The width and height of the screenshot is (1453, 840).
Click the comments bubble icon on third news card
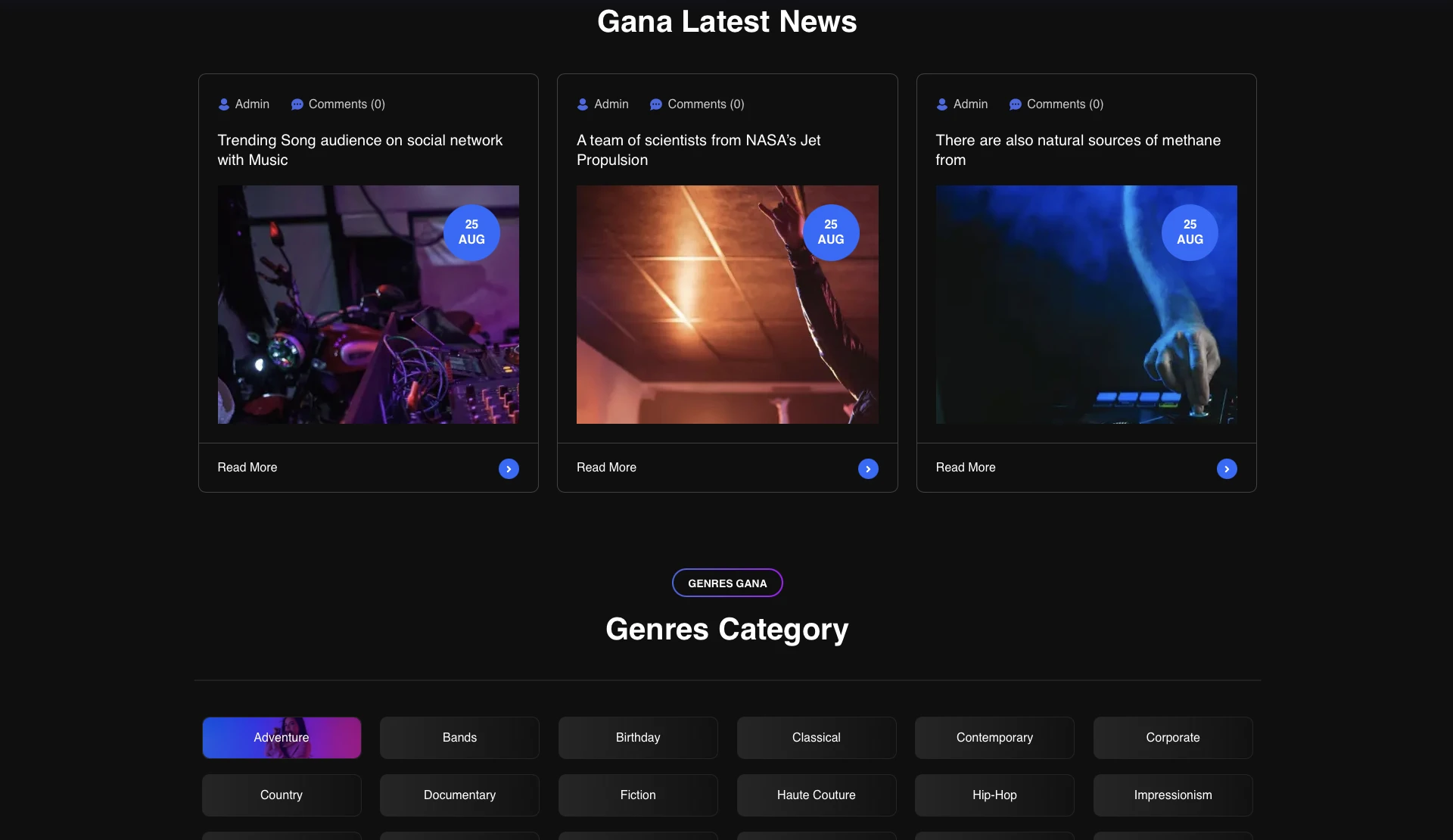click(x=1016, y=104)
